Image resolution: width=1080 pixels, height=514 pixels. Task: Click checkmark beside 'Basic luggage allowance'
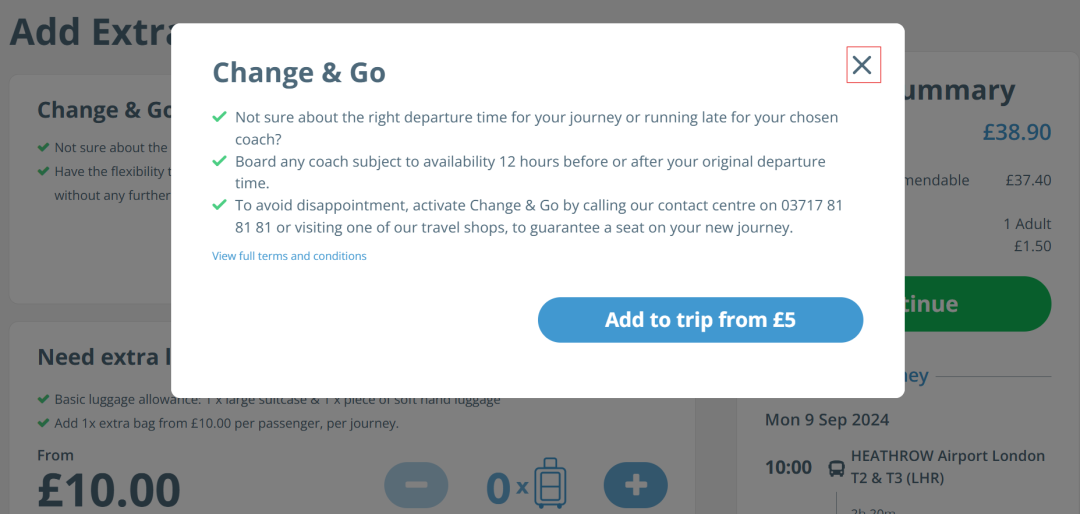tap(43, 399)
